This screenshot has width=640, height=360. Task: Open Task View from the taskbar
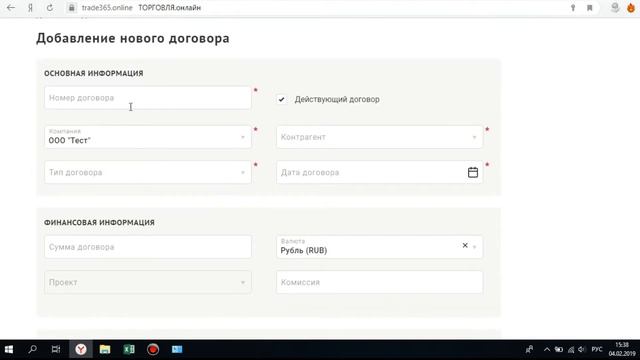(x=56, y=349)
